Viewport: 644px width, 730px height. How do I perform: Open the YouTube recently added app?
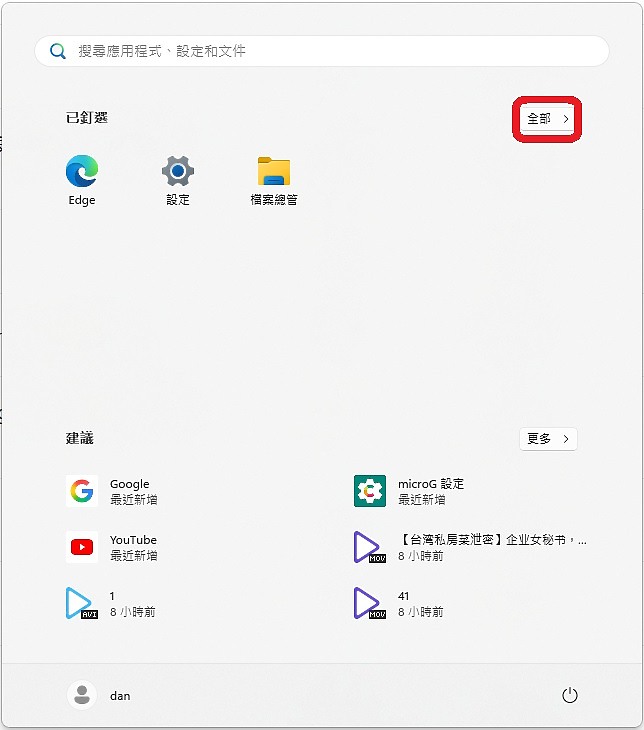pos(112,547)
